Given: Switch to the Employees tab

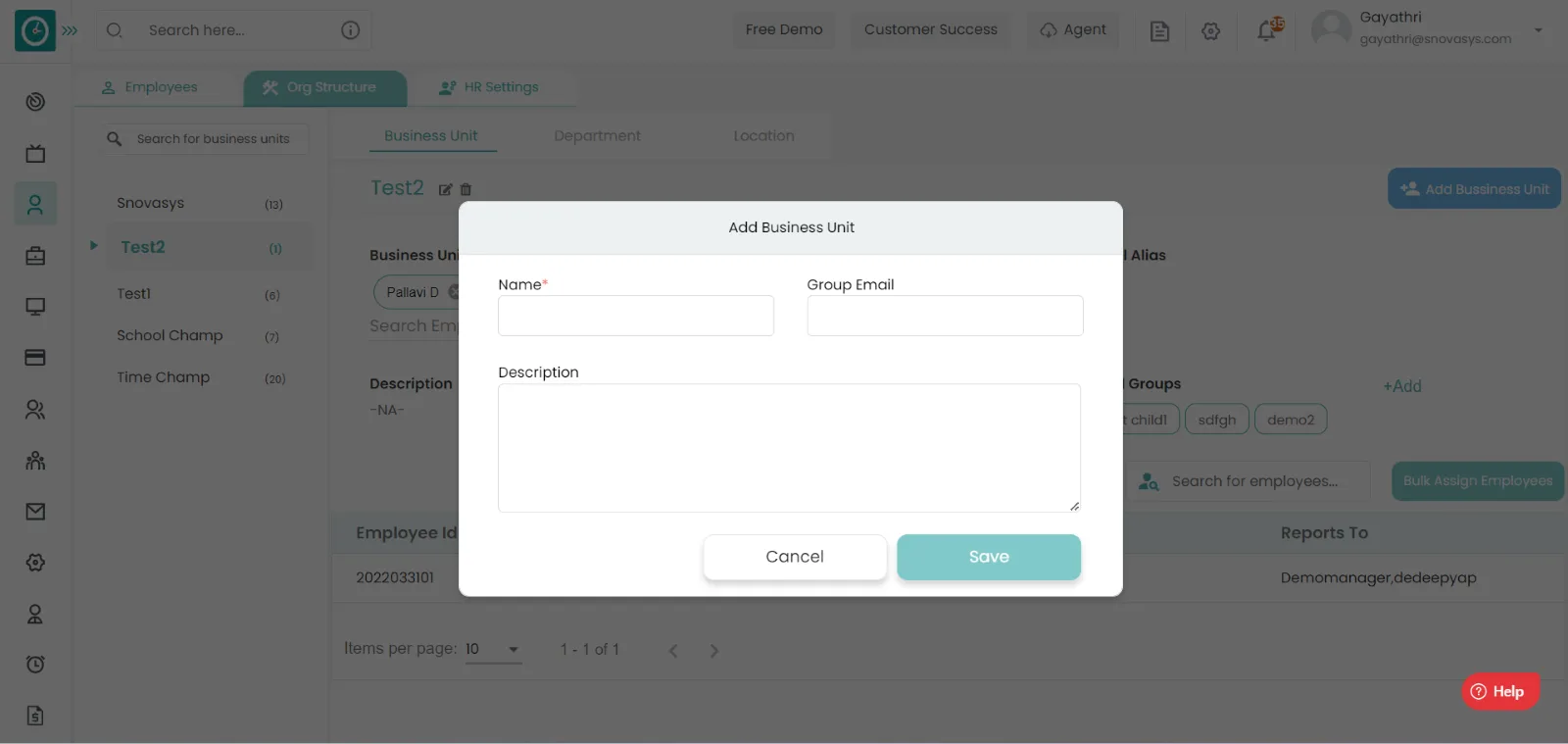Looking at the screenshot, I should [x=150, y=87].
